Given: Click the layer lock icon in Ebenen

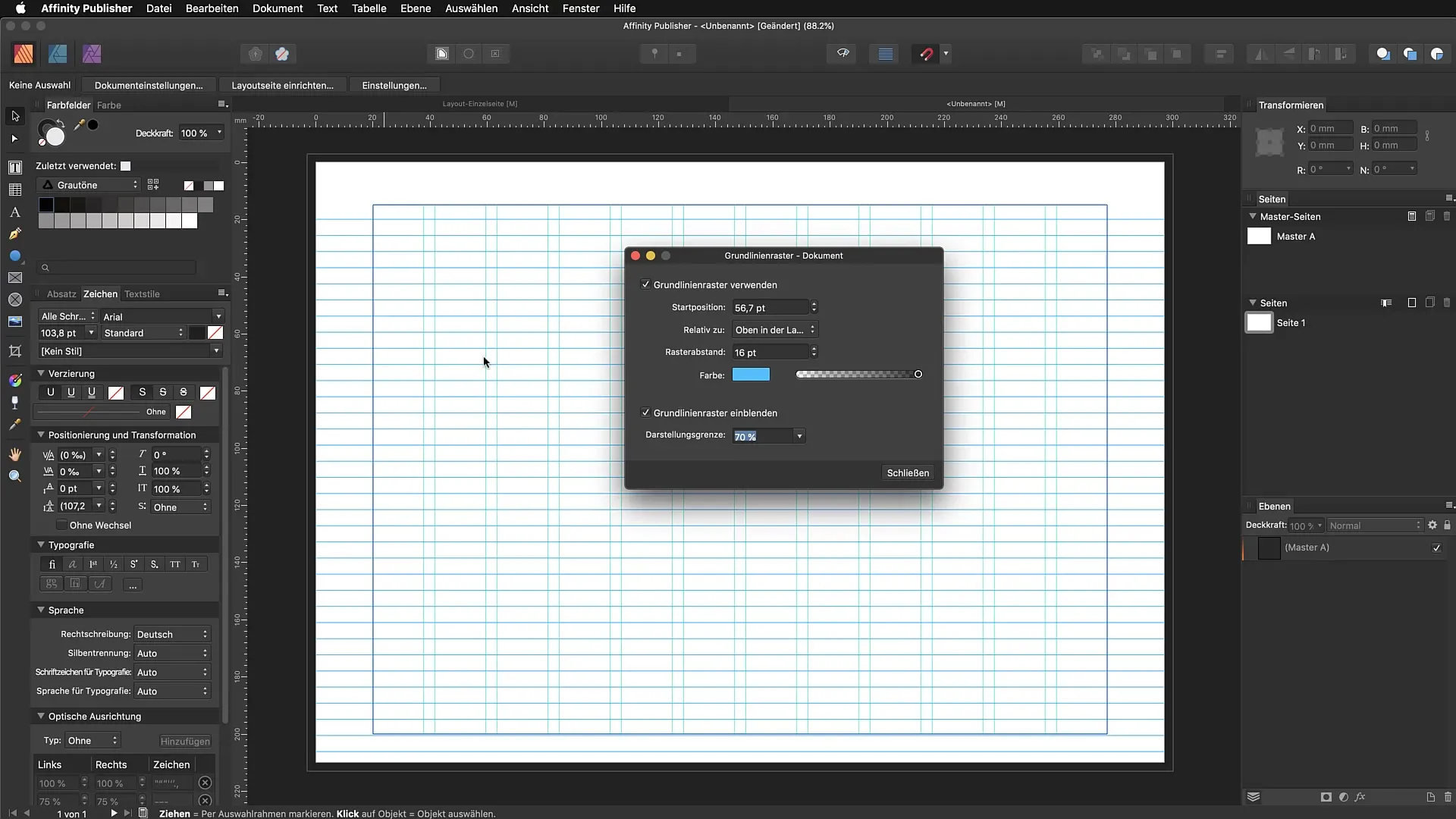Looking at the screenshot, I should 1447,525.
